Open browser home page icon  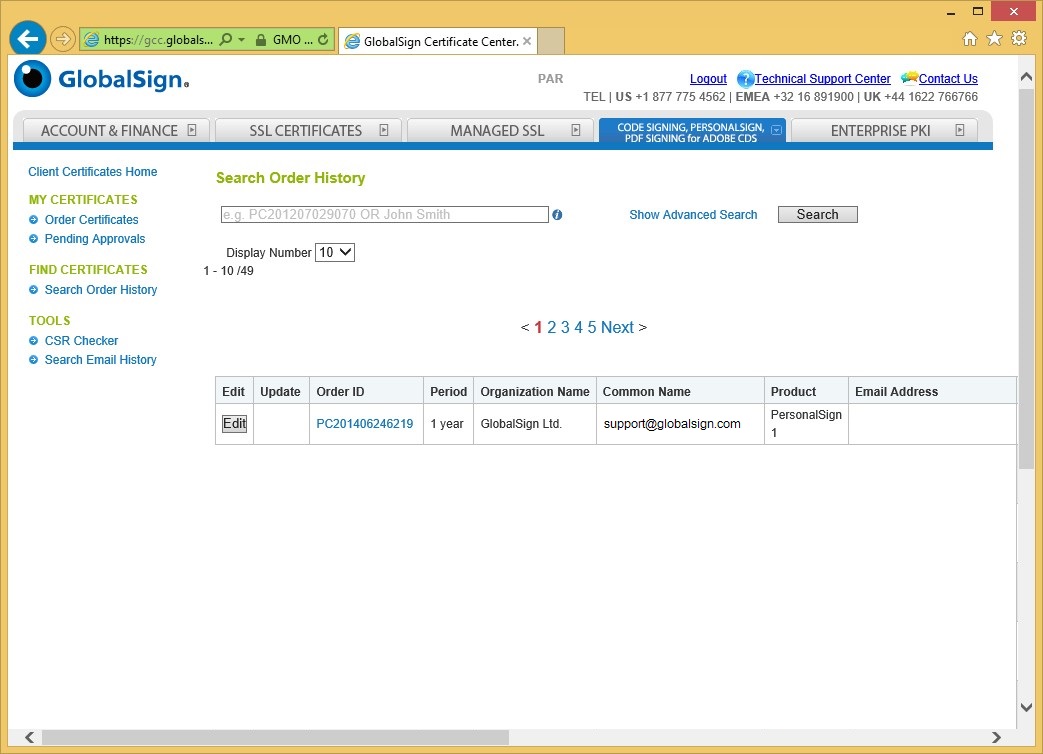pos(970,39)
